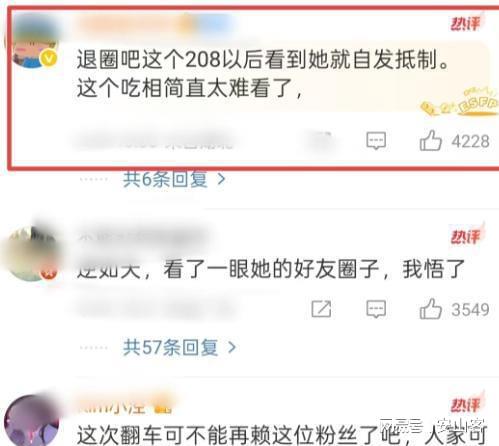Image resolution: width=499 pixels, height=446 pixels.
Task: Click the 热评 badge on second comment
Action: [466, 236]
